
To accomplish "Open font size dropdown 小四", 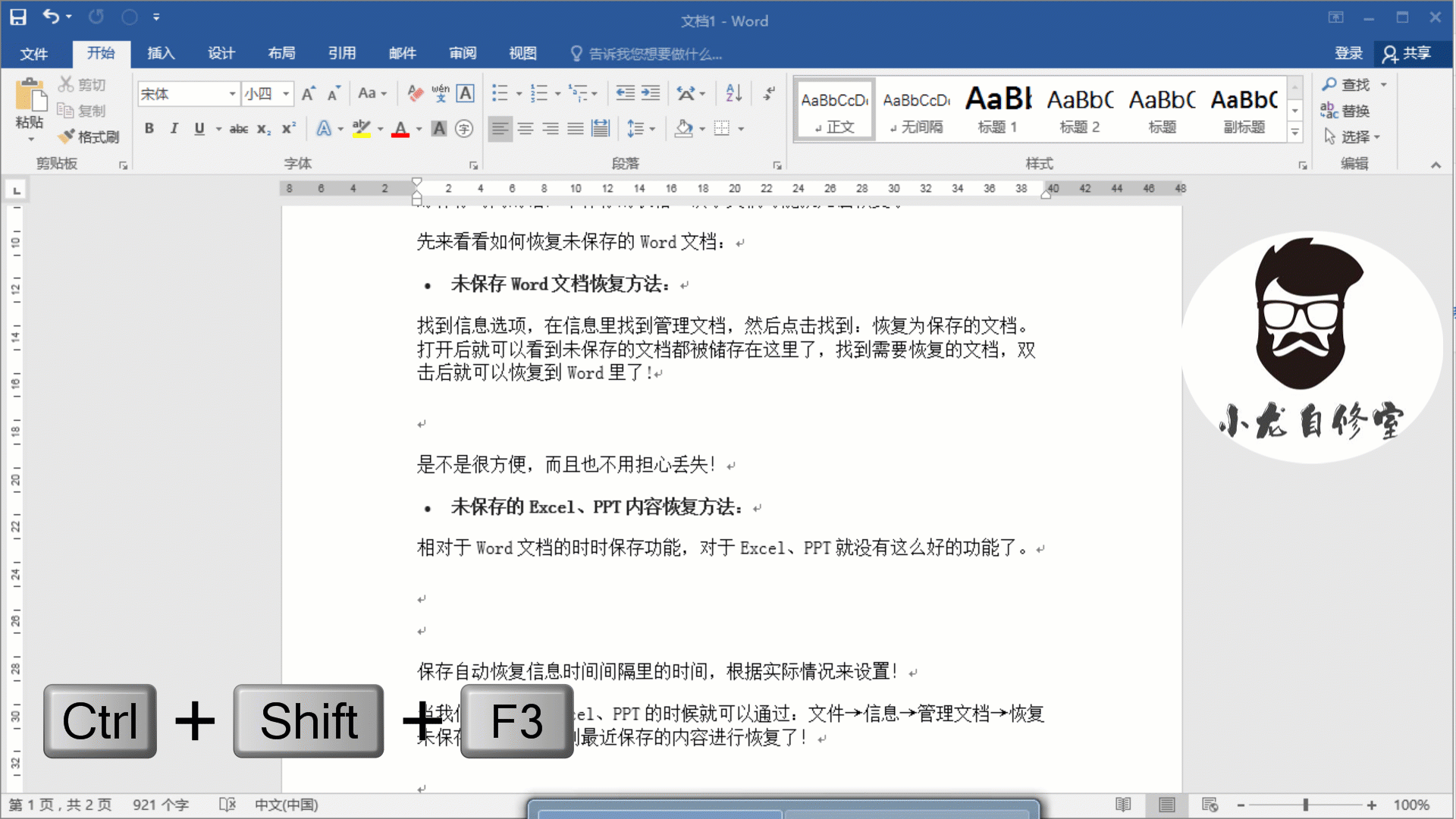I will (x=286, y=94).
